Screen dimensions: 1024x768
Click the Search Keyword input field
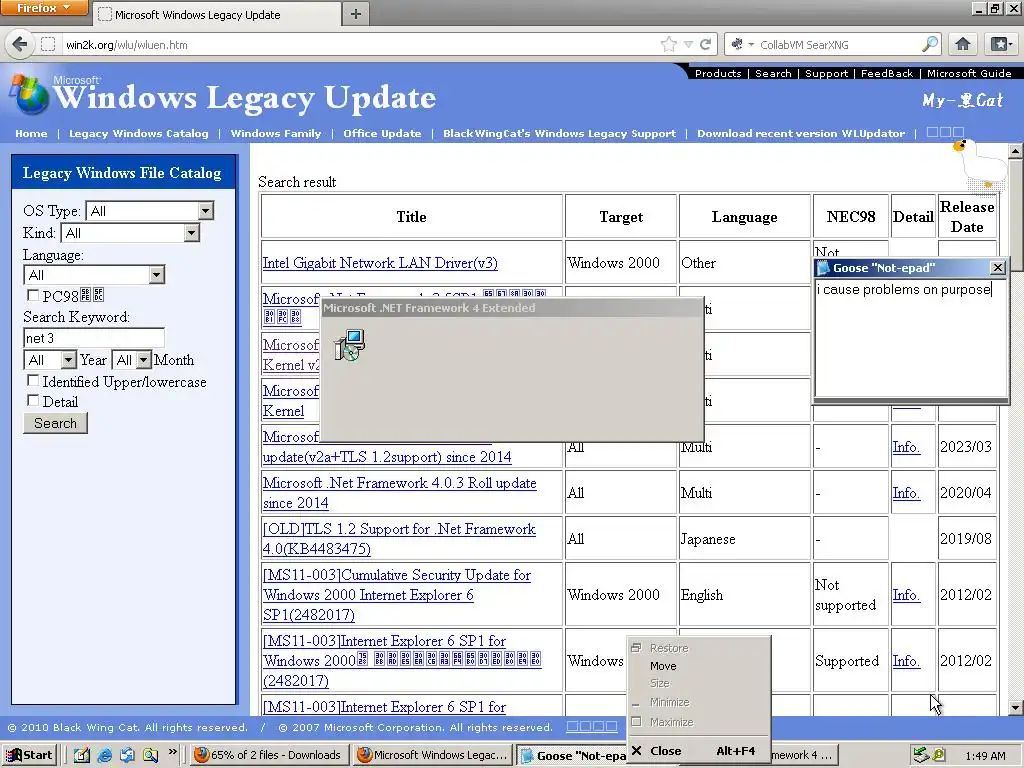tap(94, 338)
